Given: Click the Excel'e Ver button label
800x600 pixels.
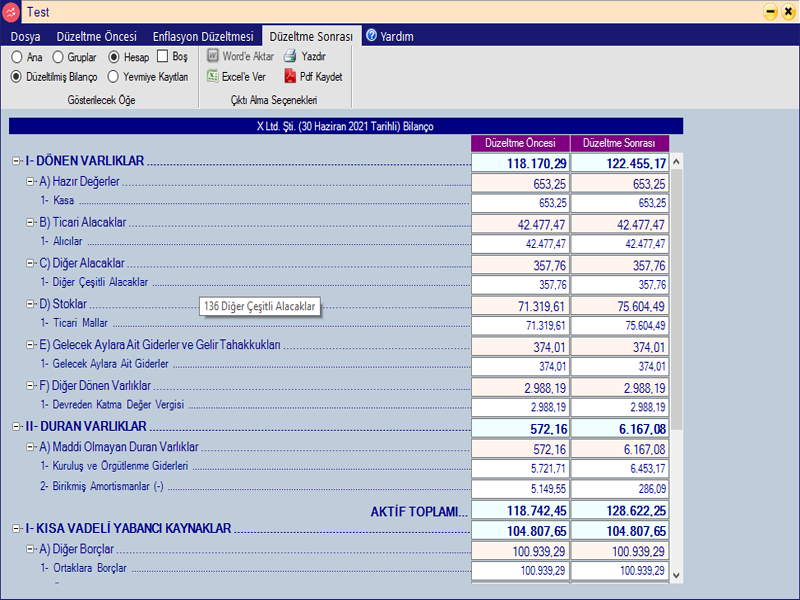Looking at the screenshot, I should click(244, 77).
